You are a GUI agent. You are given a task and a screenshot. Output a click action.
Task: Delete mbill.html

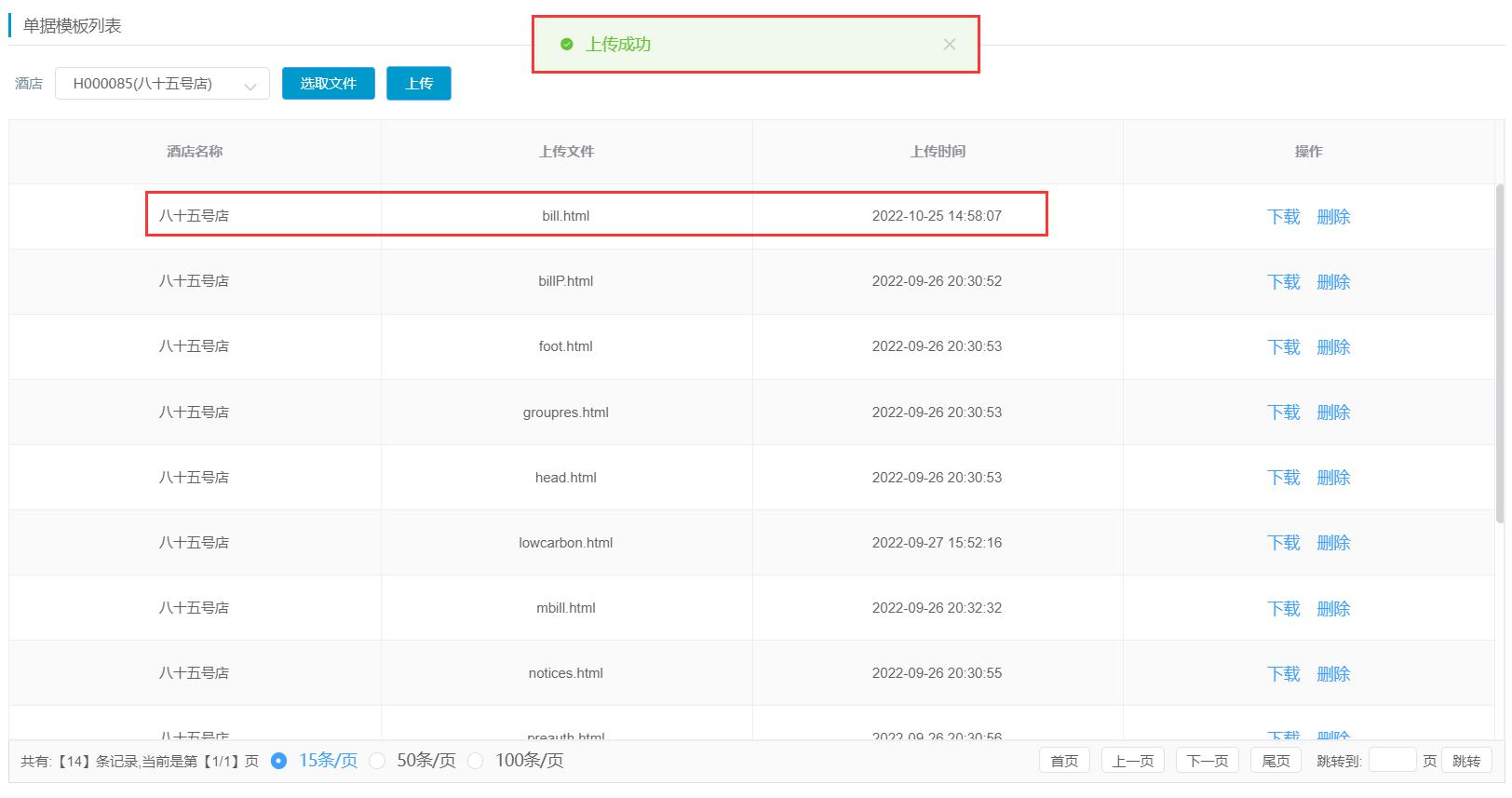pyautogui.click(x=1333, y=609)
